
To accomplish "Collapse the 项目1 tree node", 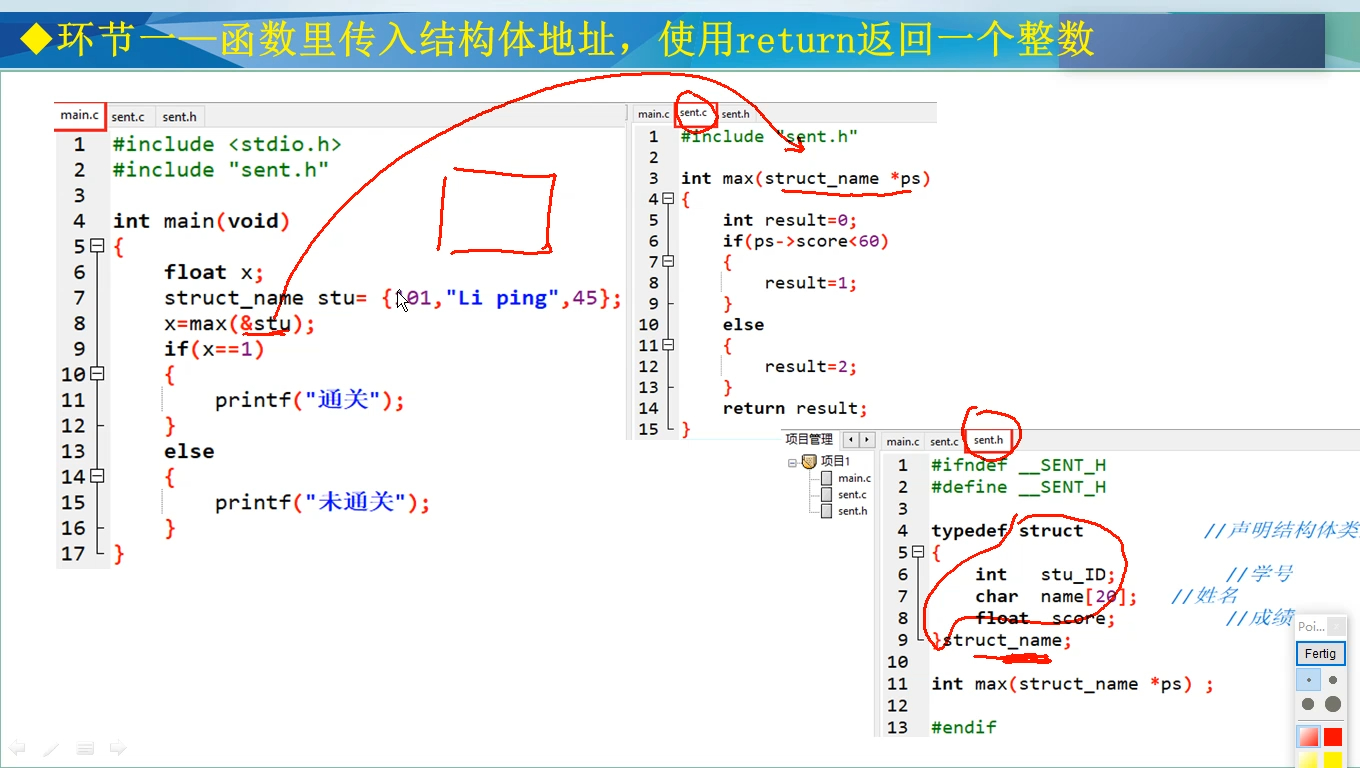I will (x=792, y=463).
